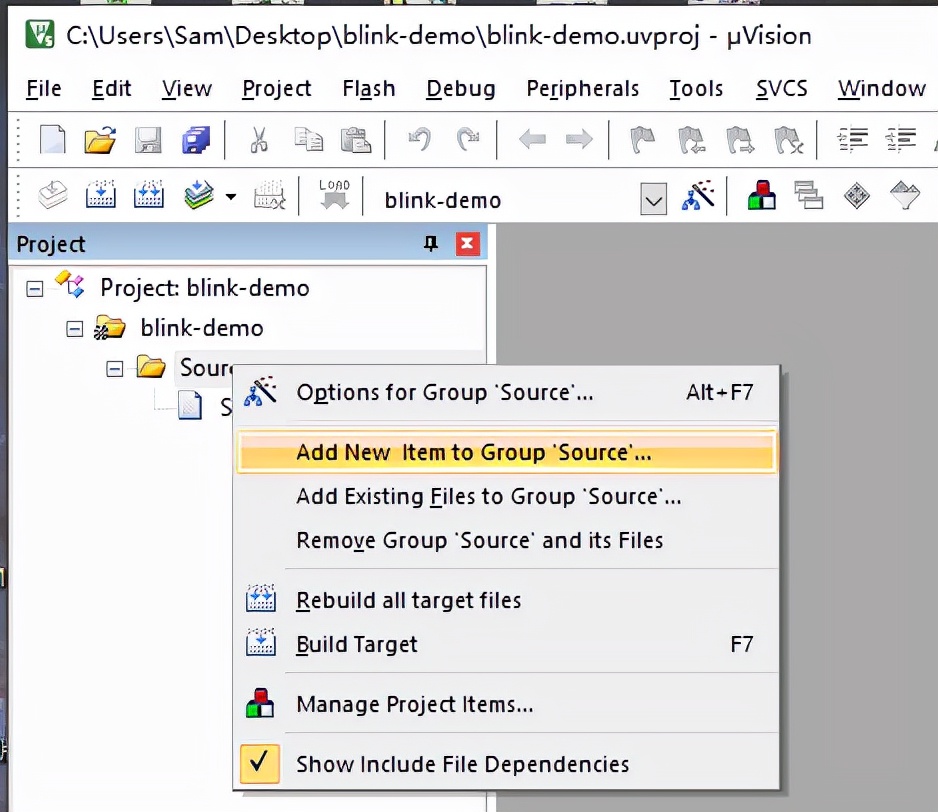Click the Clear All Bookmarks icon
The height and width of the screenshot is (812, 938).
coord(788,139)
